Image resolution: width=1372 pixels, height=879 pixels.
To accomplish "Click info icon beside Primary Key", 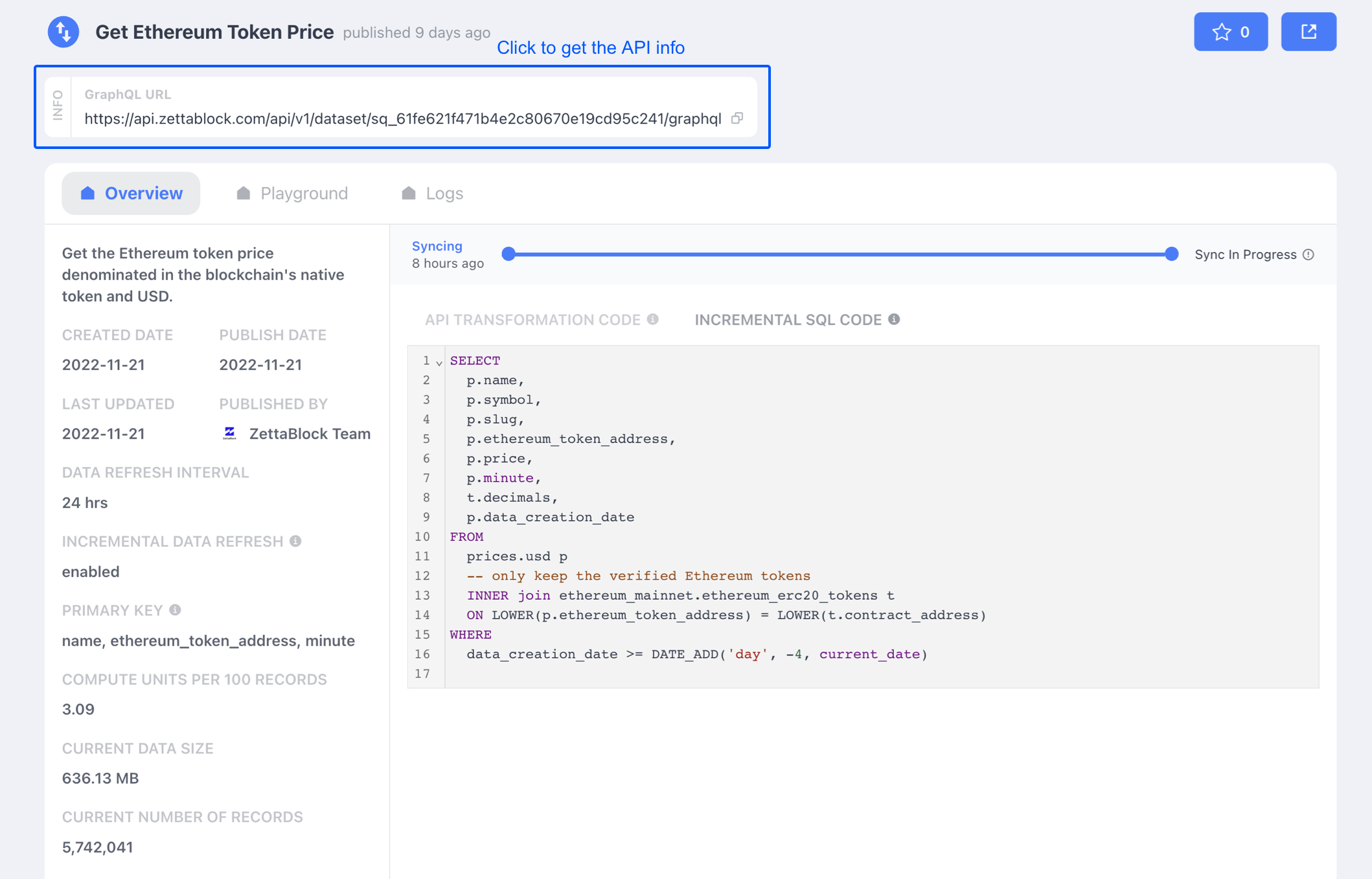I will click(175, 610).
